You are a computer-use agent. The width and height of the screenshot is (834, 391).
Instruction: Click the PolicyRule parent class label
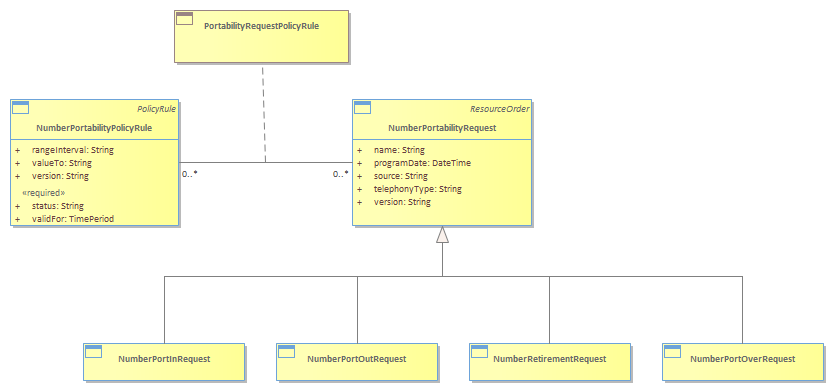point(160,109)
